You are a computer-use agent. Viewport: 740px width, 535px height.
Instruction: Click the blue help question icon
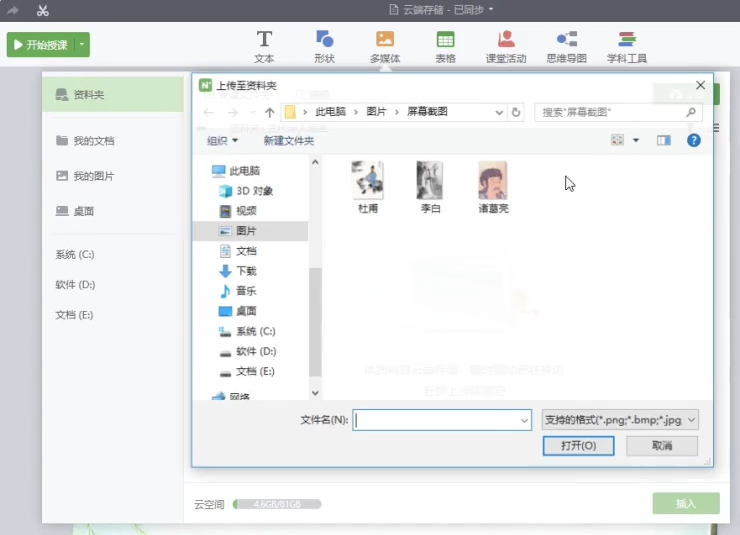tap(693, 140)
